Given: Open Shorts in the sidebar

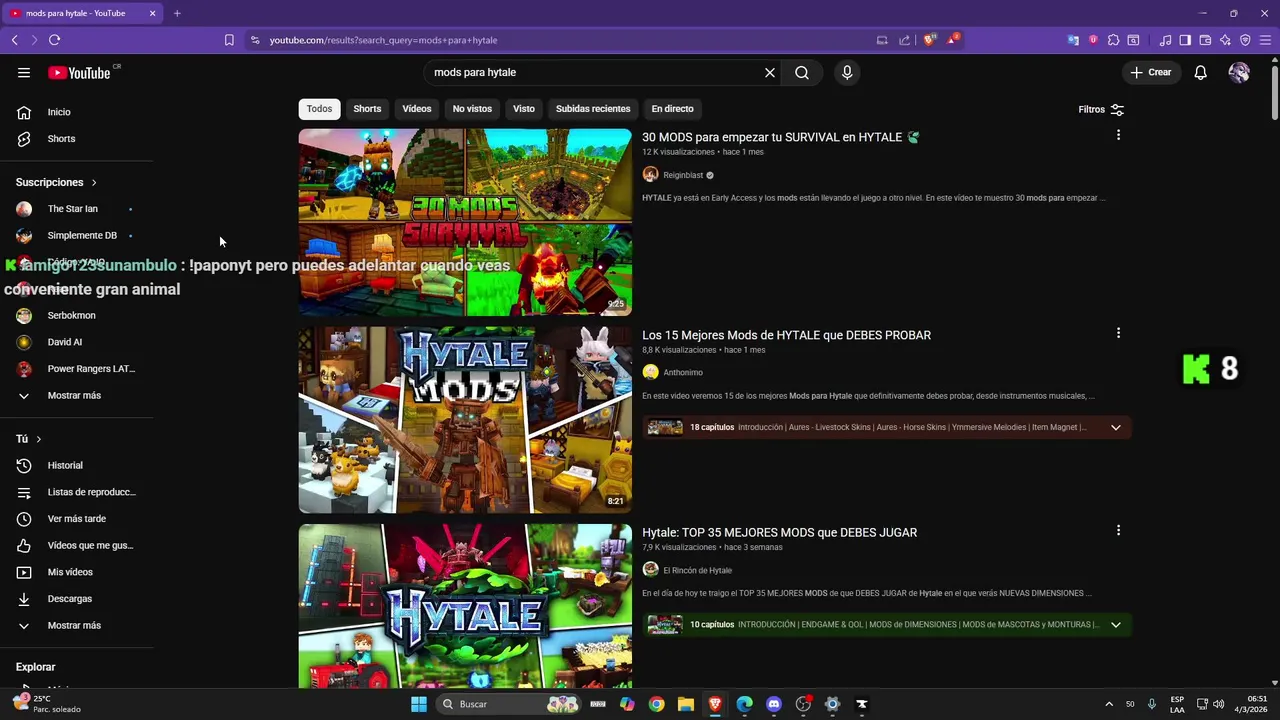Looking at the screenshot, I should coord(77,139).
